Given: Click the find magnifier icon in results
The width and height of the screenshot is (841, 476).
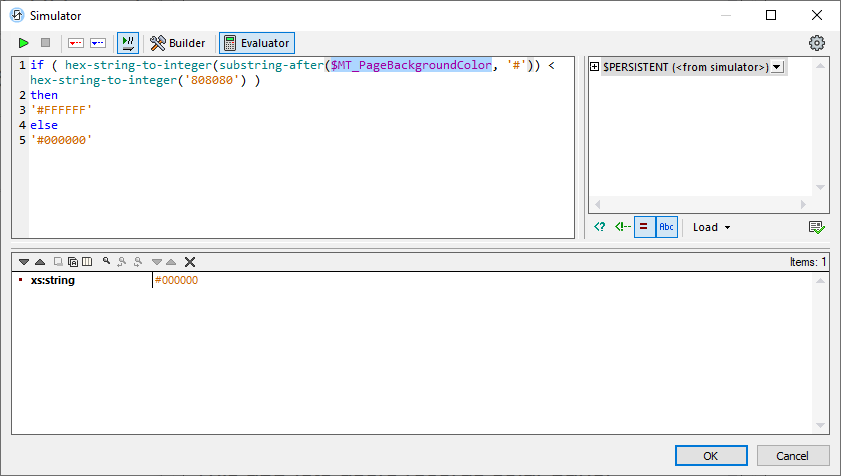Looking at the screenshot, I should 106,262.
